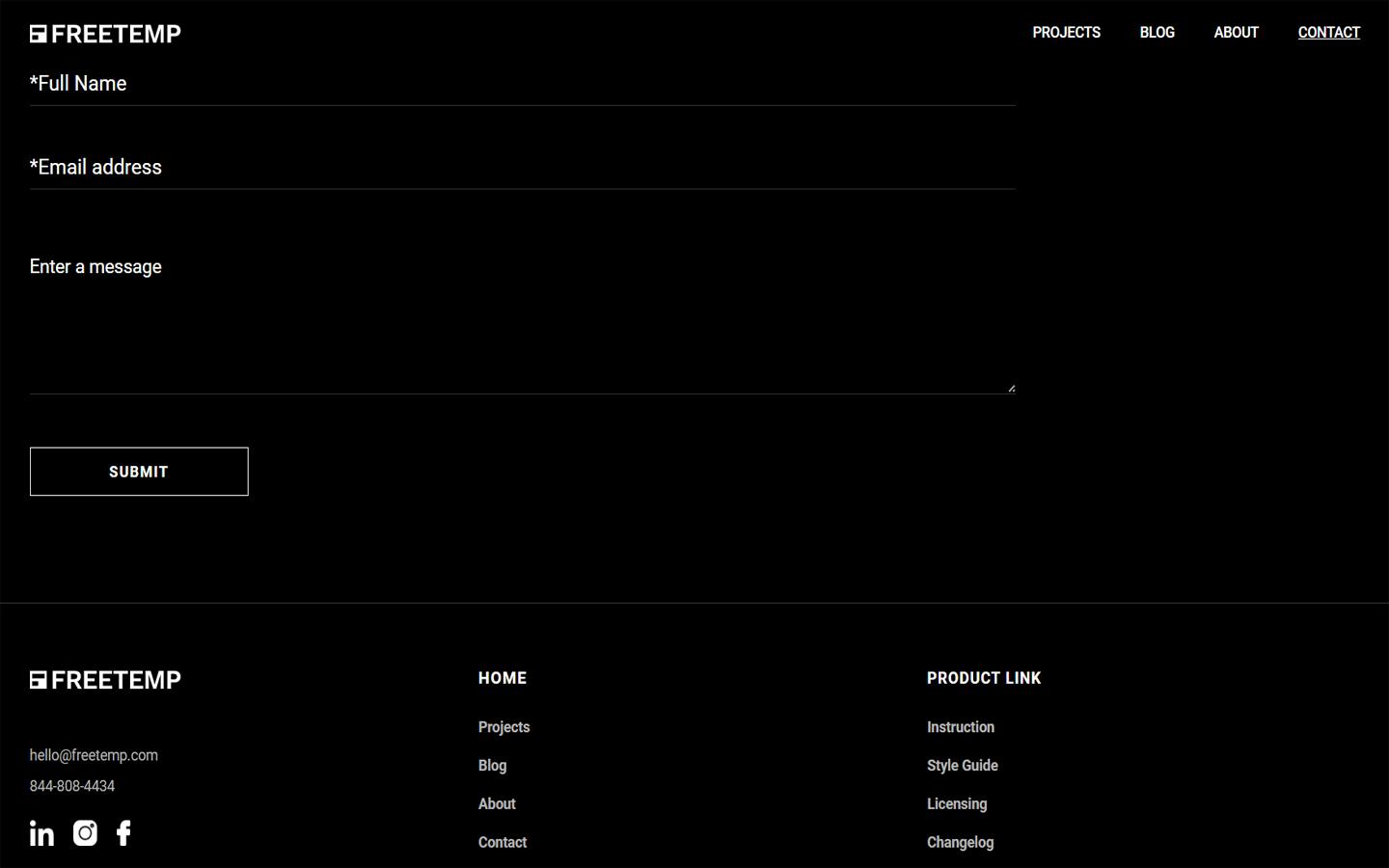Open the About link in the footer

[497, 803]
